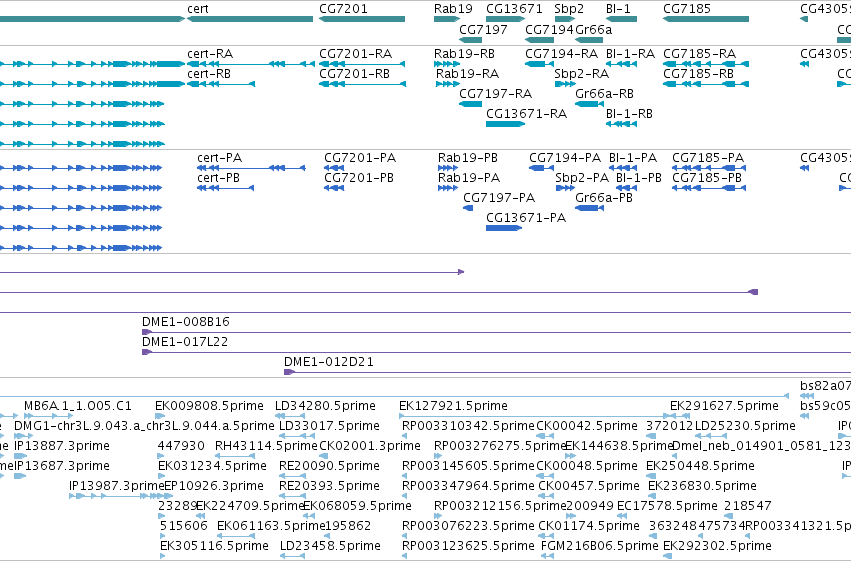This screenshot has width=851, height=561.
Task: Click the Gr66a gene label
Action: (593, 30)
